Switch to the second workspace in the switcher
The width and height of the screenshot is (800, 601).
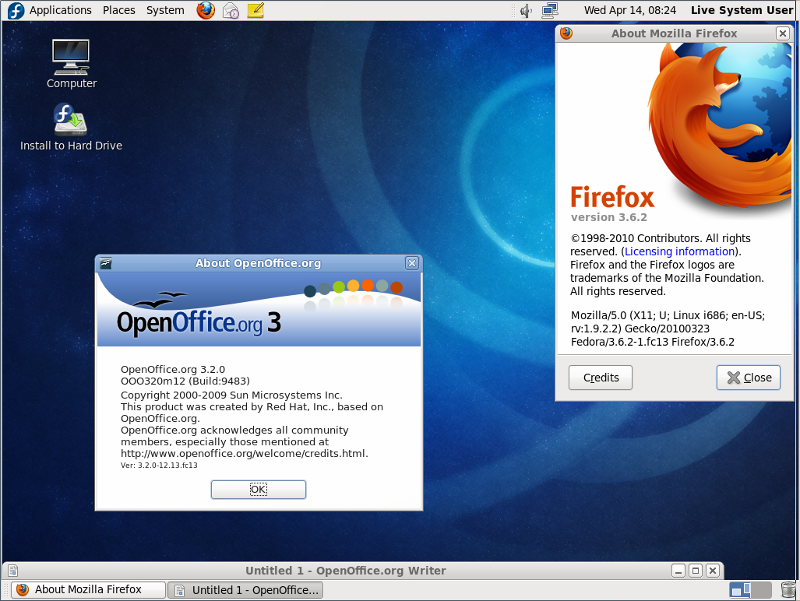761,590
